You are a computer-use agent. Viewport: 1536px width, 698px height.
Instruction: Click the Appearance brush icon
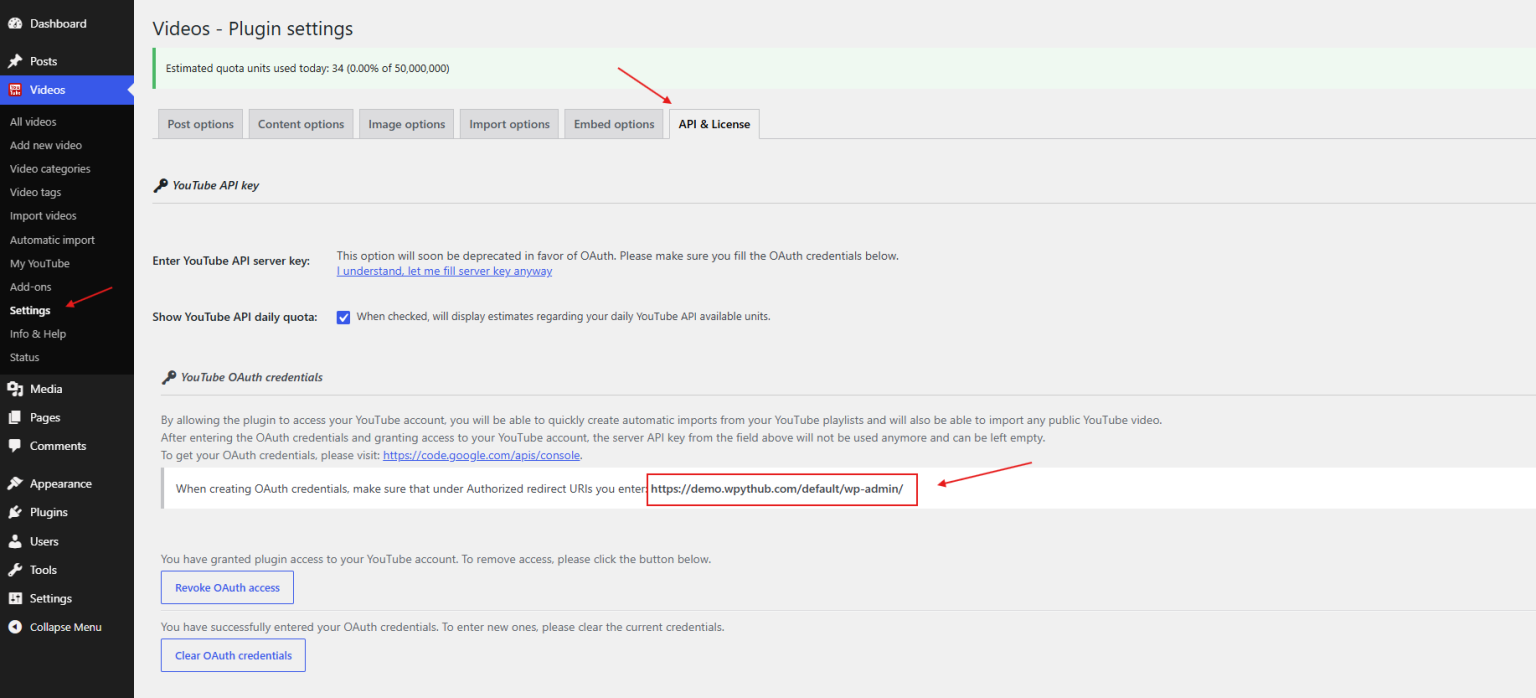tap(15, 484)
